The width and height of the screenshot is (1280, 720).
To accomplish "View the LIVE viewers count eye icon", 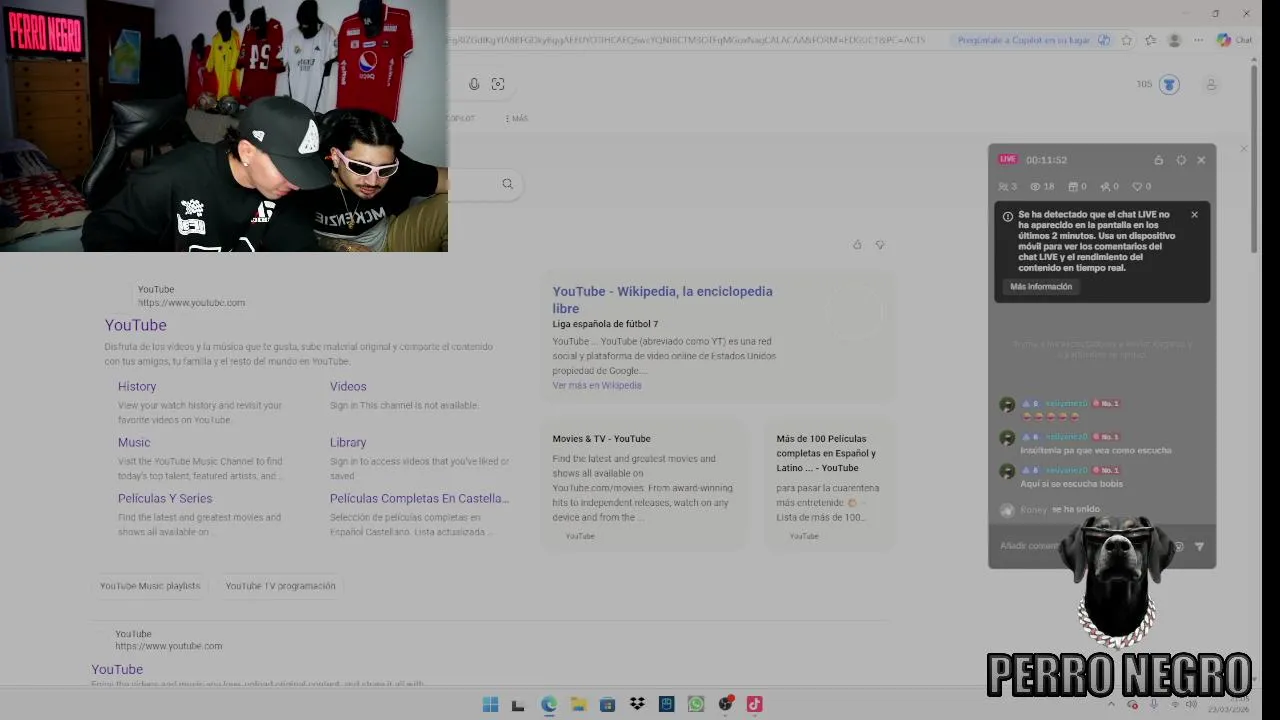I will pos(1036,186).
